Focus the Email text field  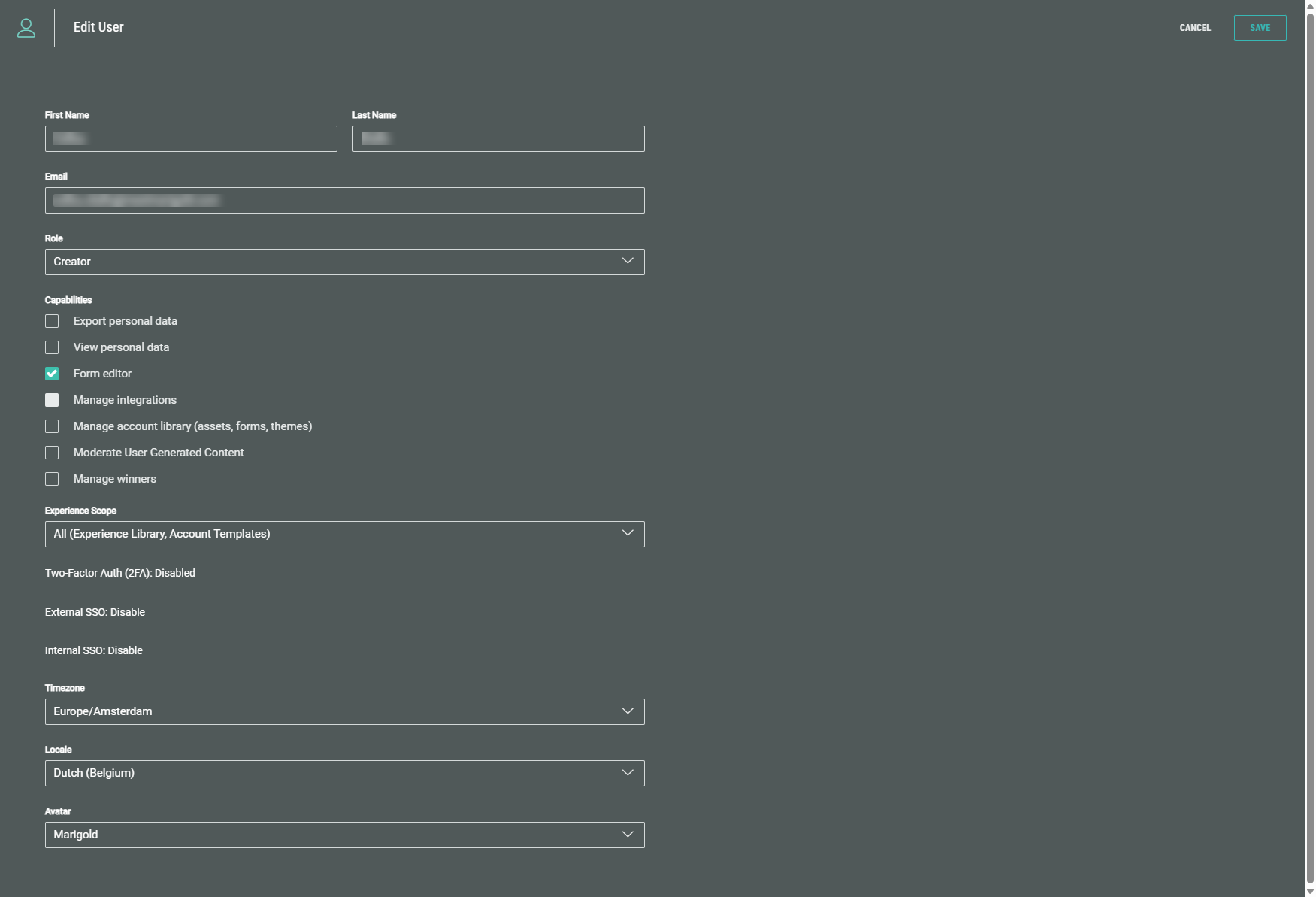[x=344, y=201]
